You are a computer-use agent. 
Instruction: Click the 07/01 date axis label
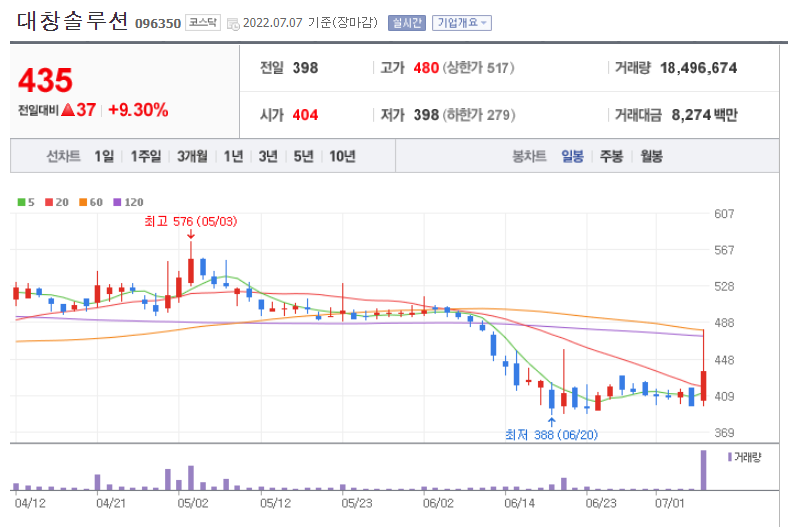click(x=669, y=503)
